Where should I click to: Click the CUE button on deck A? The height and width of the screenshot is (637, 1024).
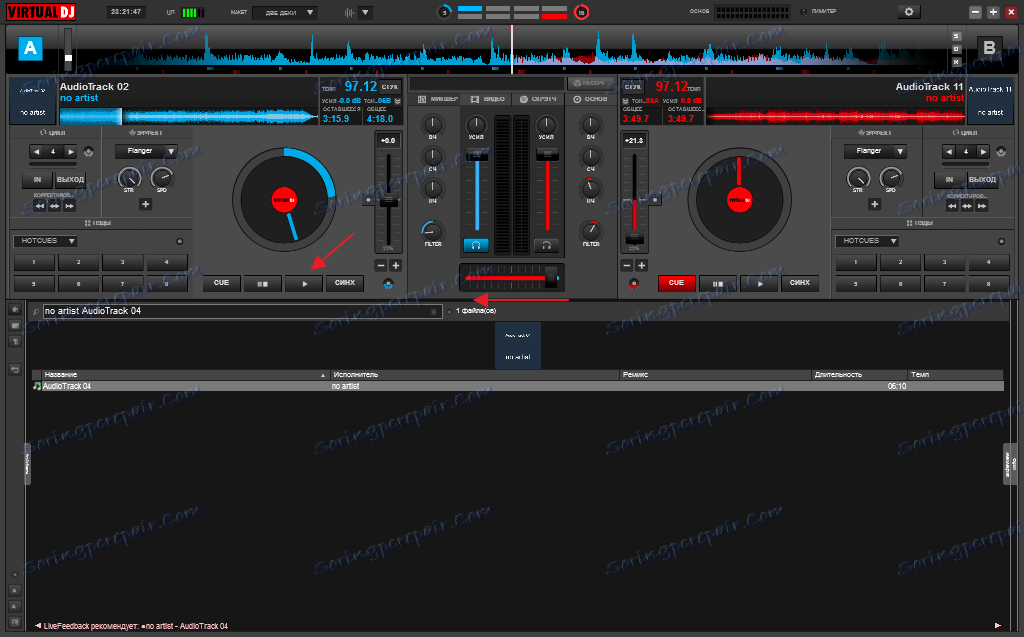click(x=221, y=283)
